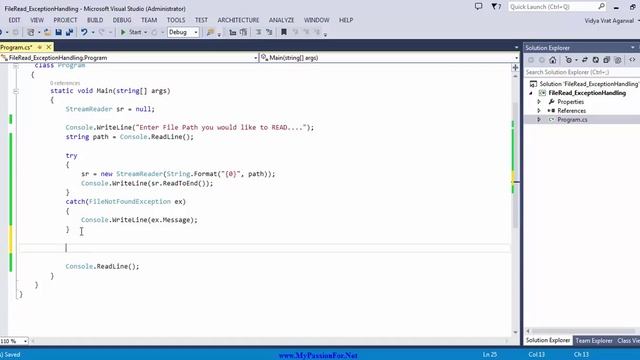Click the Sync with Active Document icon
640x360 pixels.
[x=584, y=60]
